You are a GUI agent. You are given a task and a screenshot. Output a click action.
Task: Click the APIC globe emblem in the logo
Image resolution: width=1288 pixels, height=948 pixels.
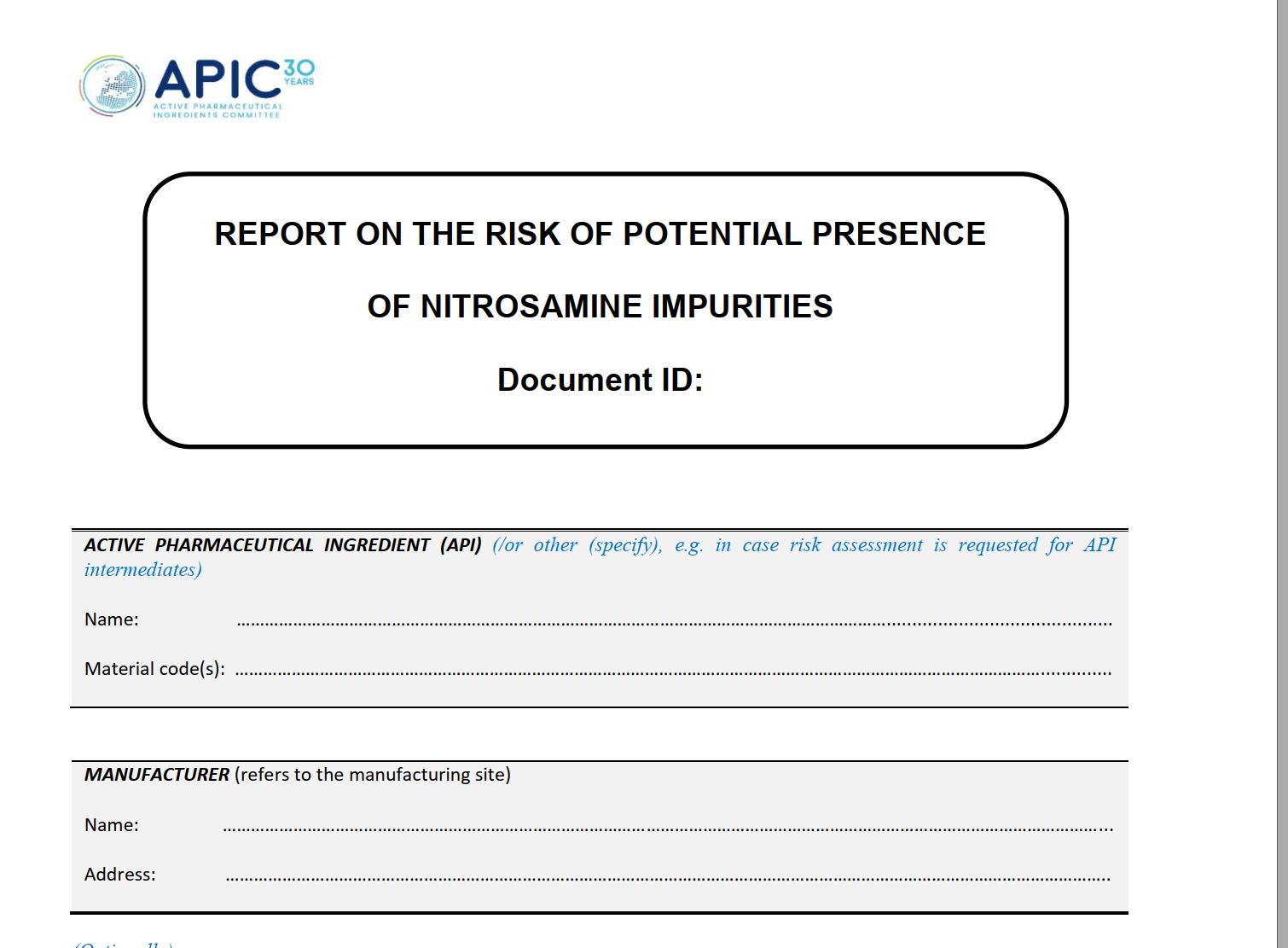click(113, 86)
